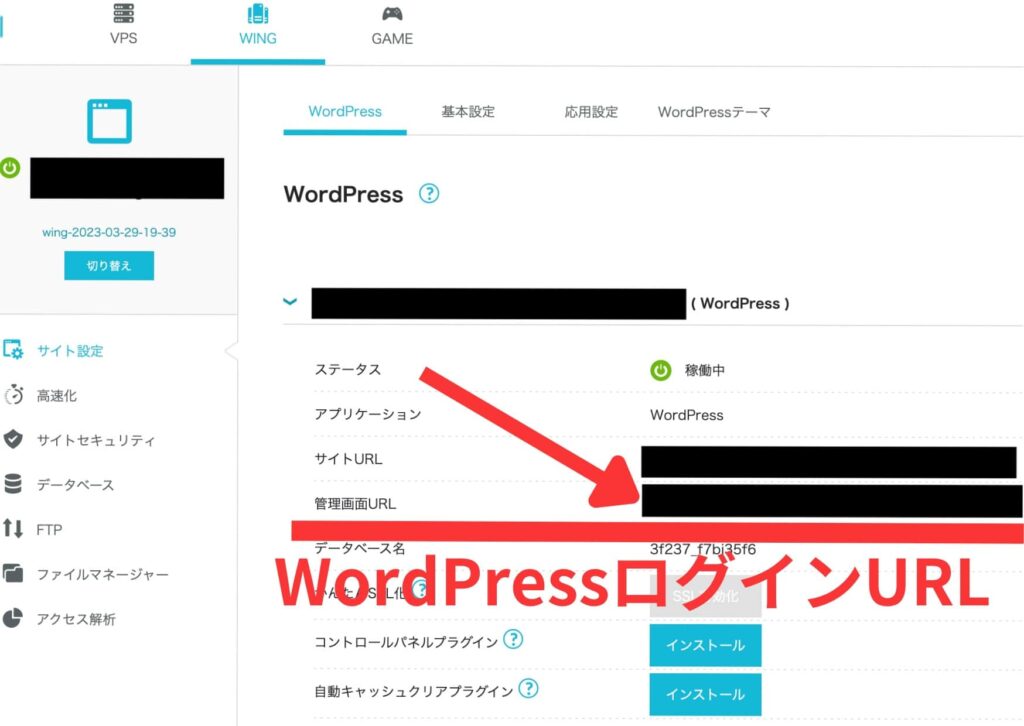Click the データベース cylinder icon
Viewport: 1024px width, 726px height.
13,484
